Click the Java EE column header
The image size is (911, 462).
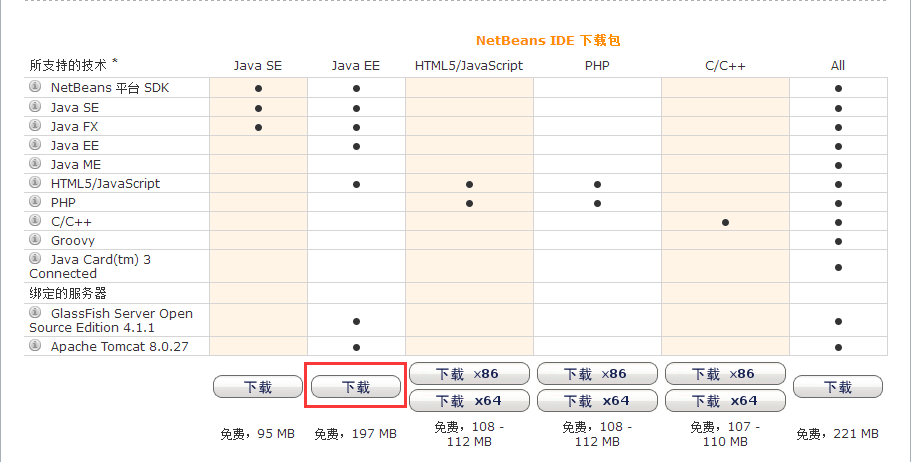pyautogui.click(x=356, y=66)
